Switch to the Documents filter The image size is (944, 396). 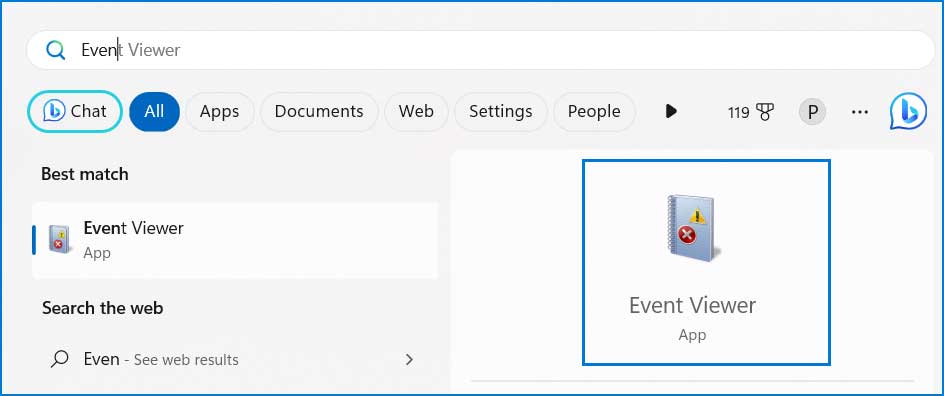coord(319,111)
